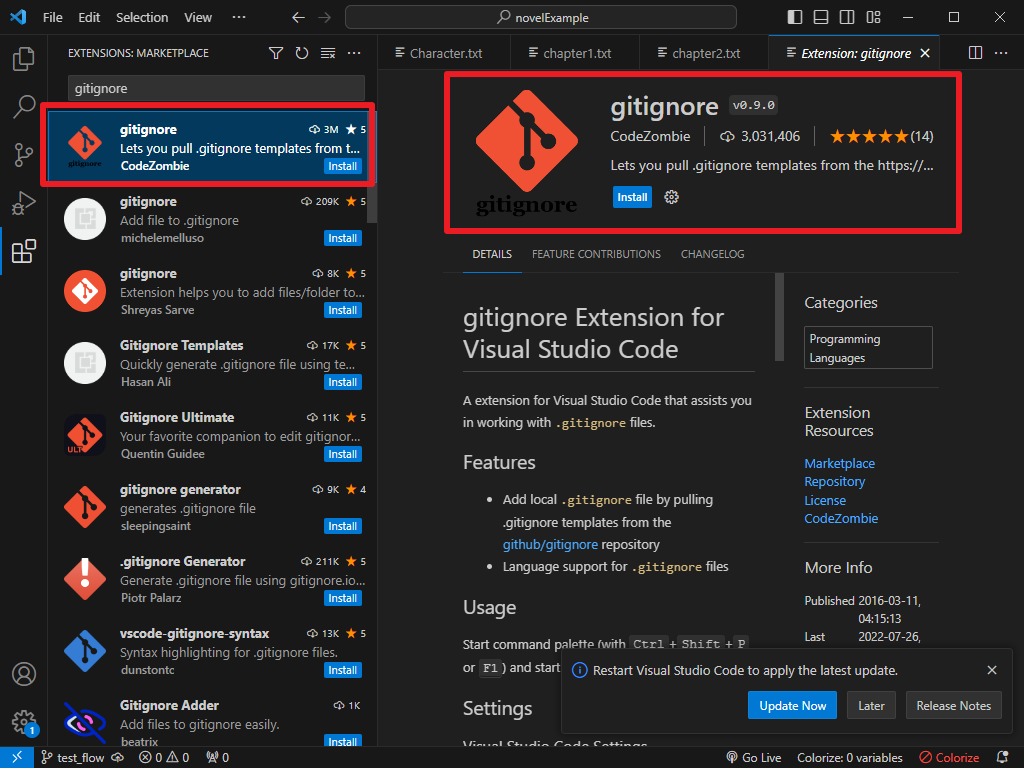Follow the github/gitignore link
The width and height of the screenshot is (1024, 768).
point(550,545)
